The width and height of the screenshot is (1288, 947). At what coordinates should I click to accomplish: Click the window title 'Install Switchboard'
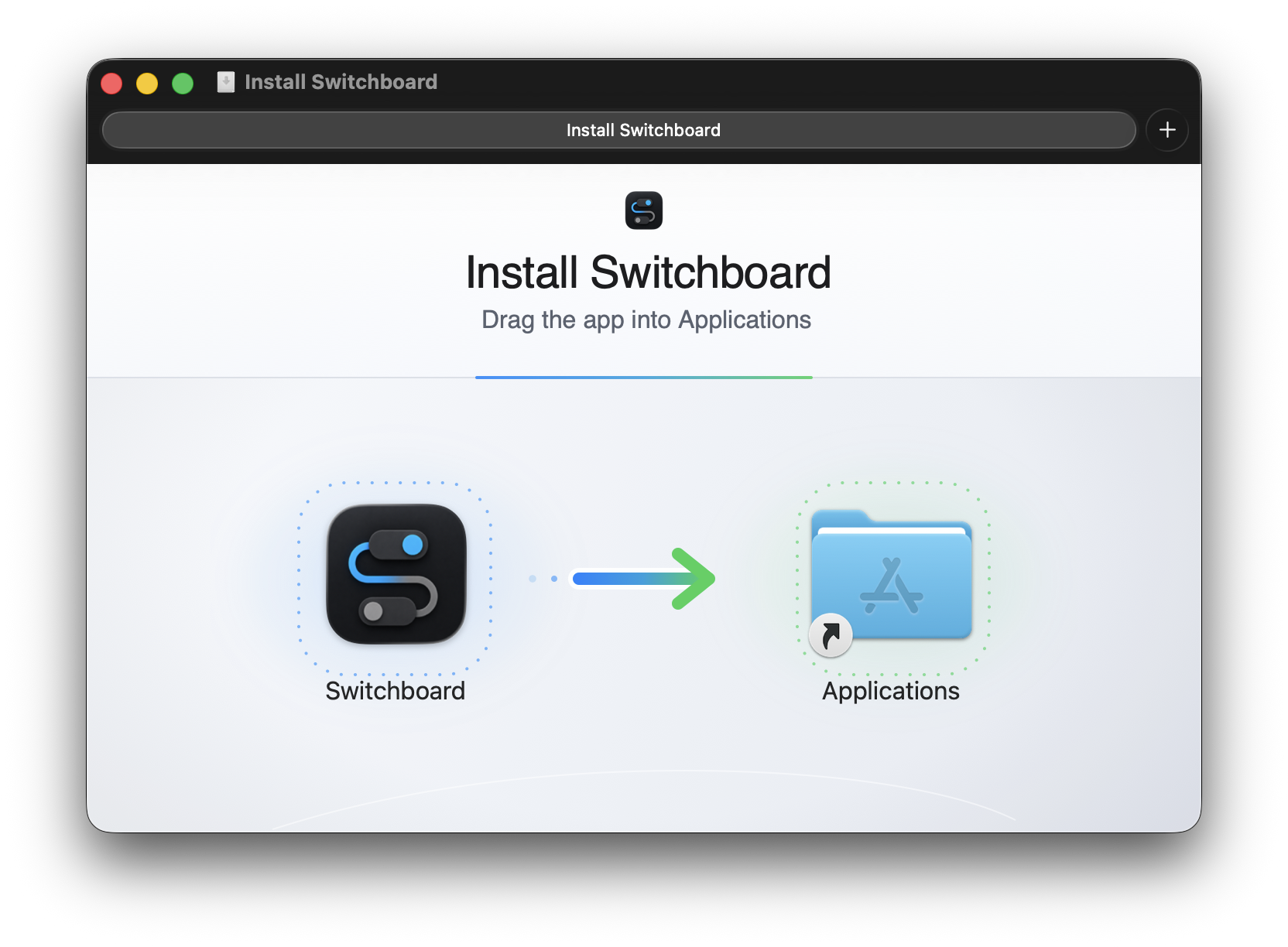click(341, 82)
